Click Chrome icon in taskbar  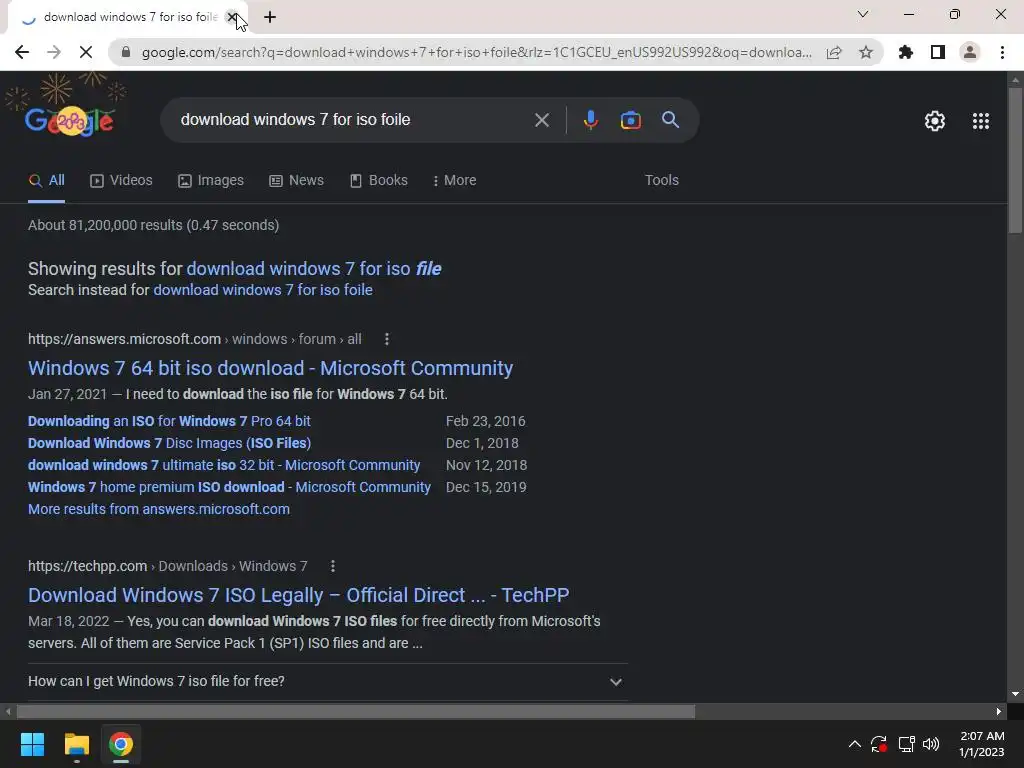[121, 744]
